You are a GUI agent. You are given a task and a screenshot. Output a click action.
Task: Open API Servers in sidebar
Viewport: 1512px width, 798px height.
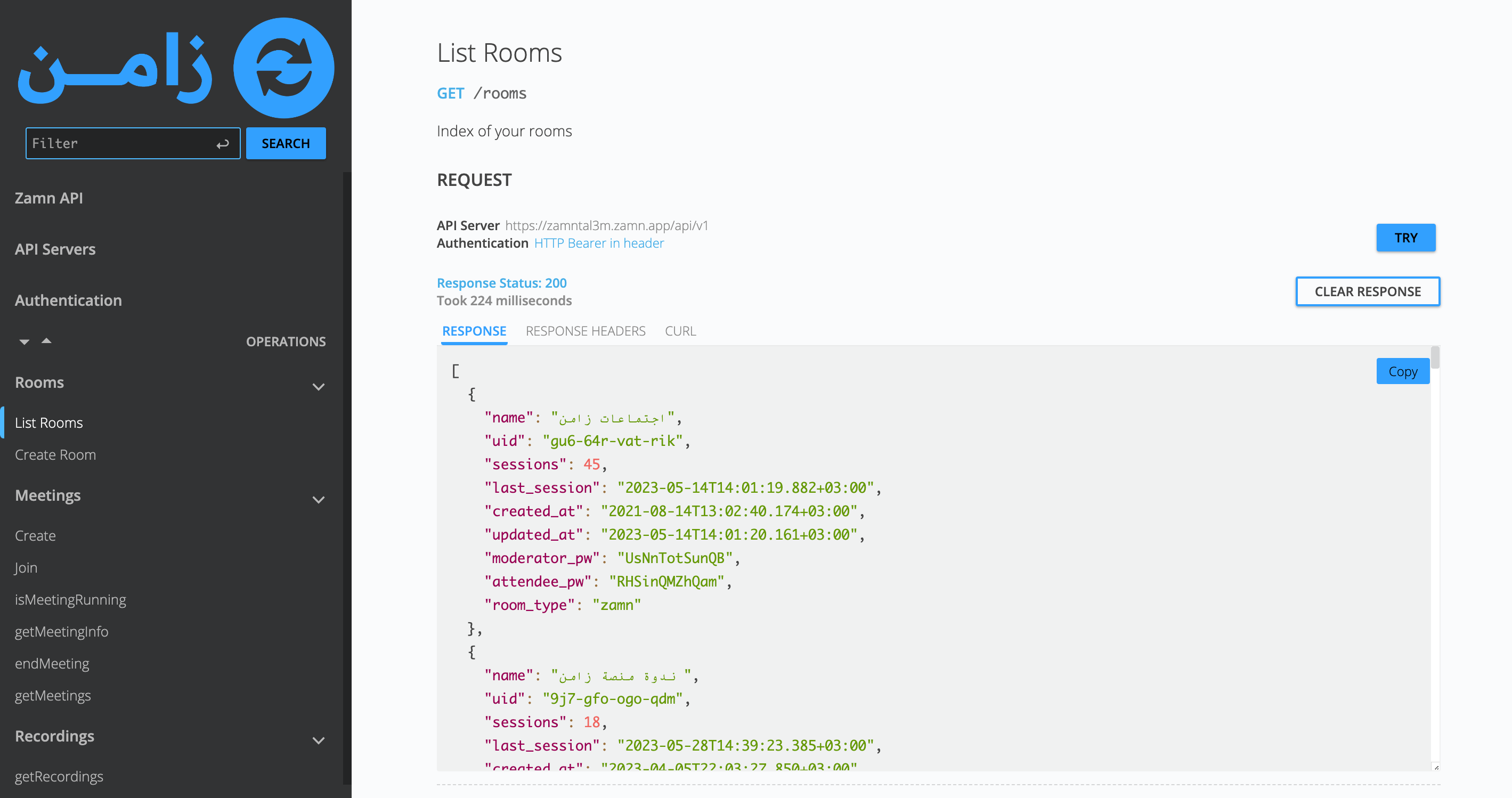pyautogui.click(x=55, y=249)
